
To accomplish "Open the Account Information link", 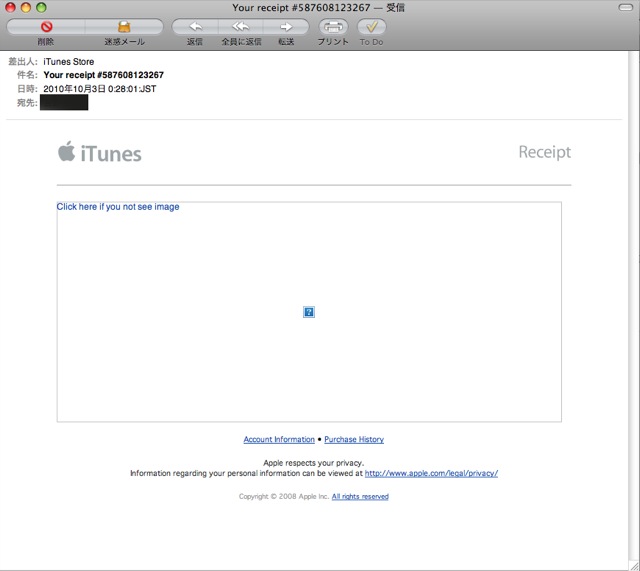I will [279, 440].
